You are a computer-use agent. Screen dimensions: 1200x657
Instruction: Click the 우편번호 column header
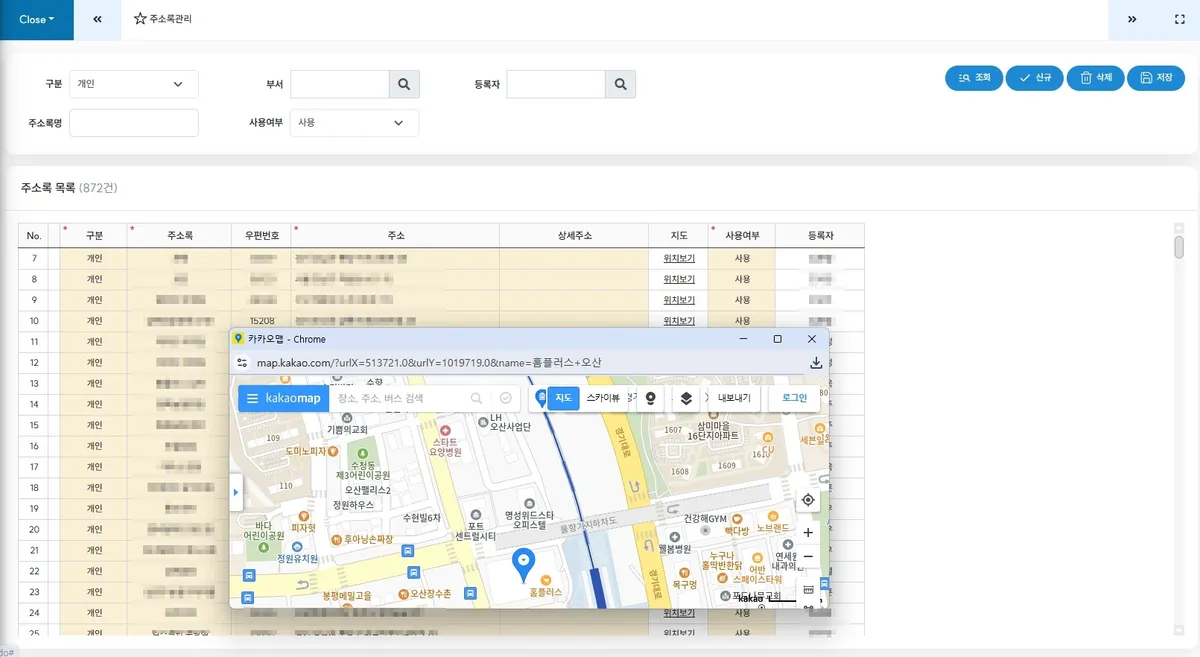[x=261, y=236]
